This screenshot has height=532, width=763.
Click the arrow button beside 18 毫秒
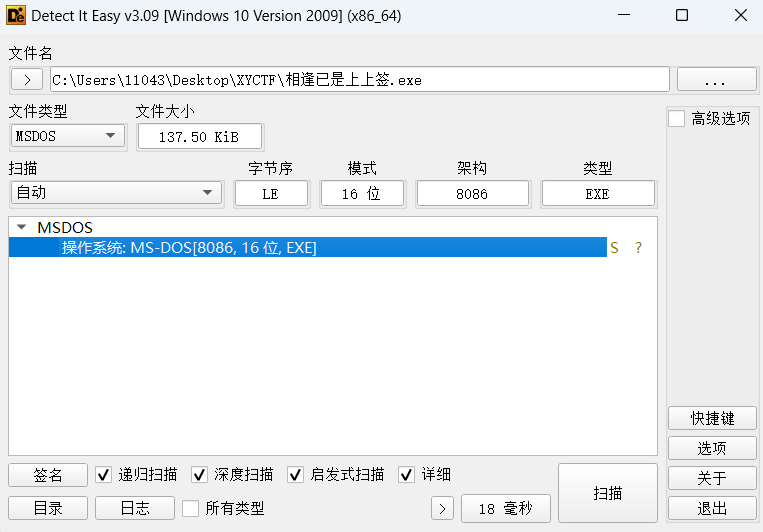(442, 509)
